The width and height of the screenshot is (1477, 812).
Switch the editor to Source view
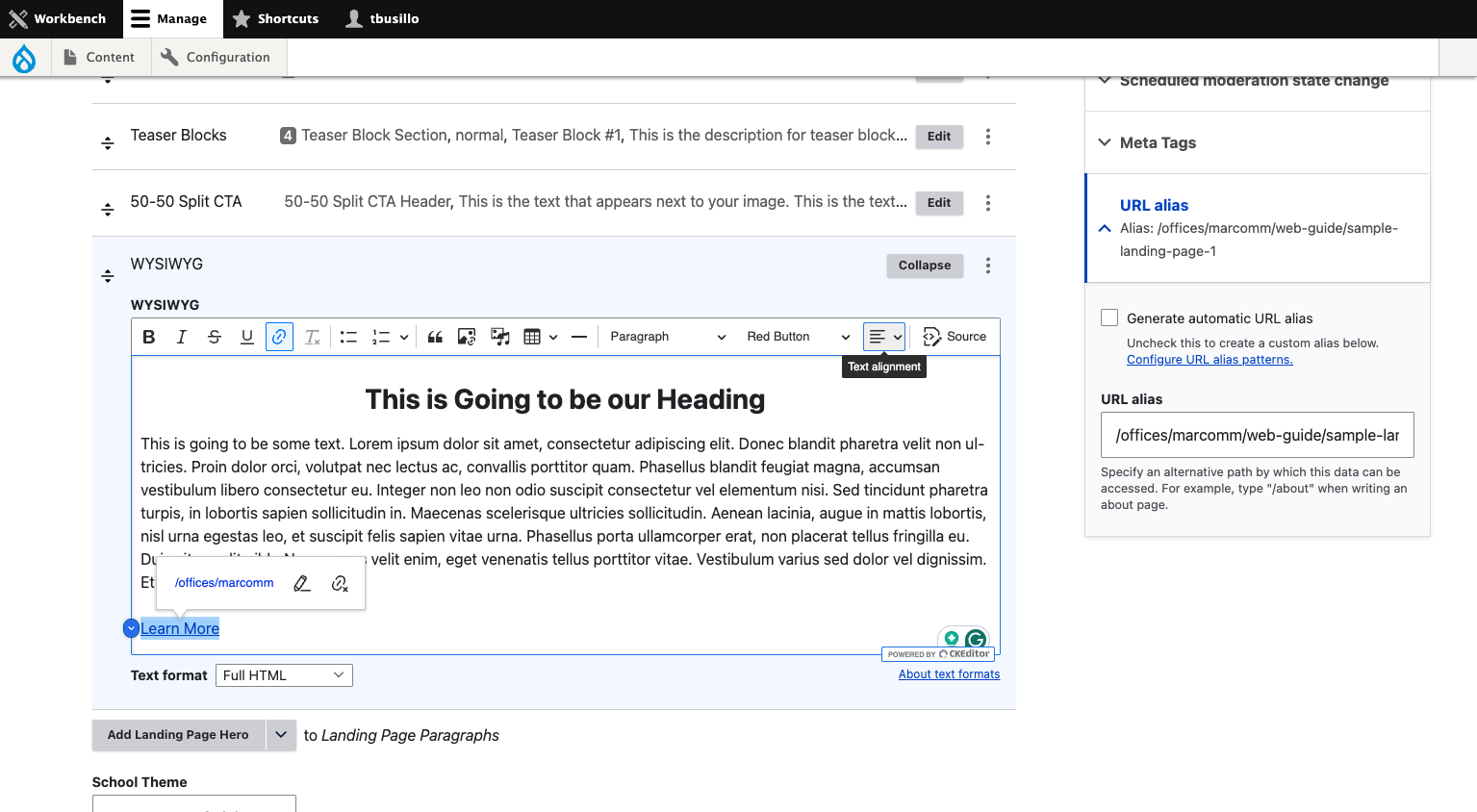[955, 337]
